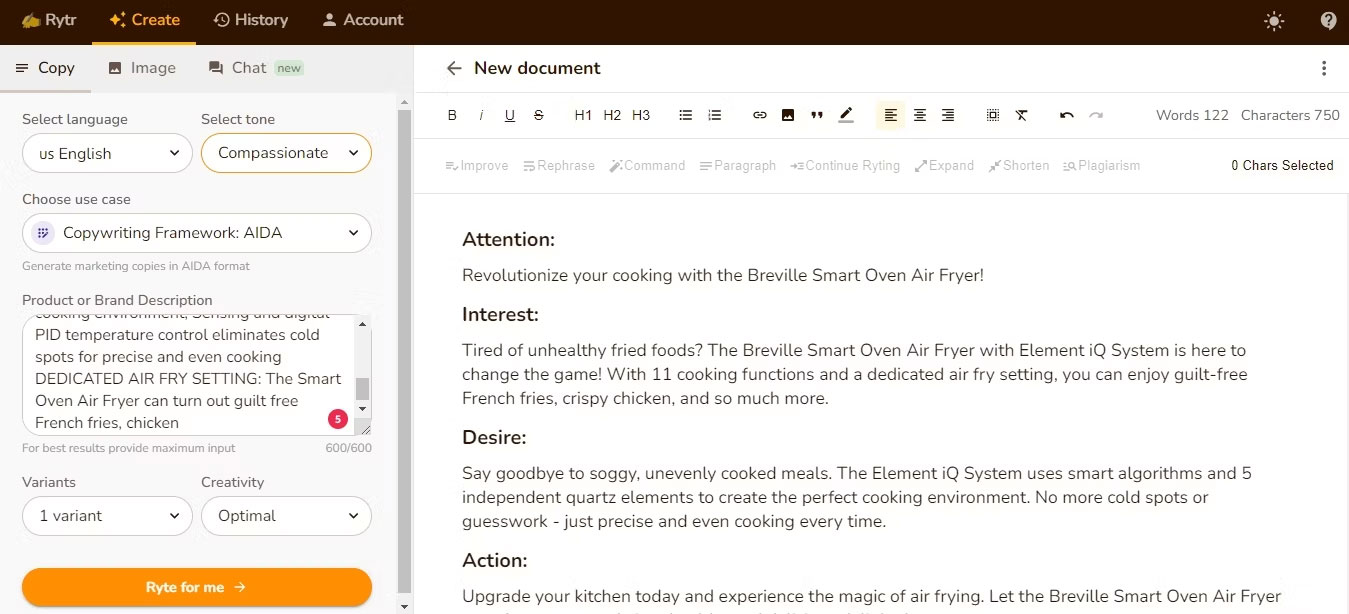Viewport: 1349px width, 614px height.
Task: Open use case dropdown Copywriting Framework: AIDA
Action: pyautogui.click(x=197, y=233)
